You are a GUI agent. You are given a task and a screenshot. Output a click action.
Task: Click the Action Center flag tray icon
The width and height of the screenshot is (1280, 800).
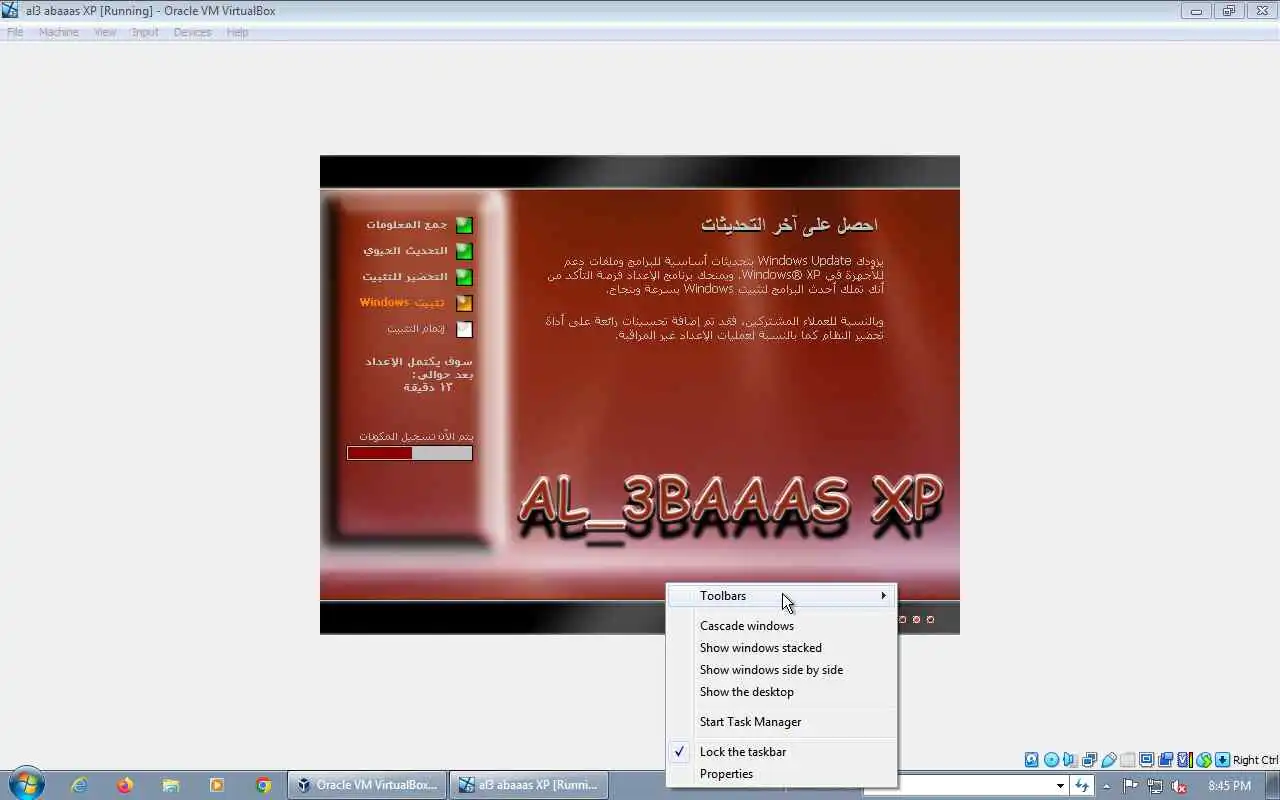[1131, 786]
